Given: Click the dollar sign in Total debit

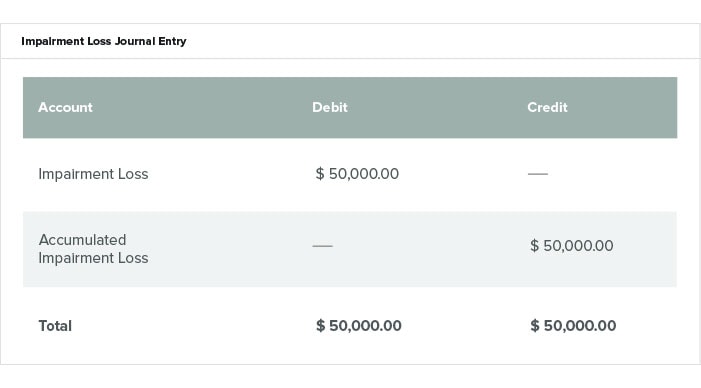Looking at the screenshot, I should [321, 325].
